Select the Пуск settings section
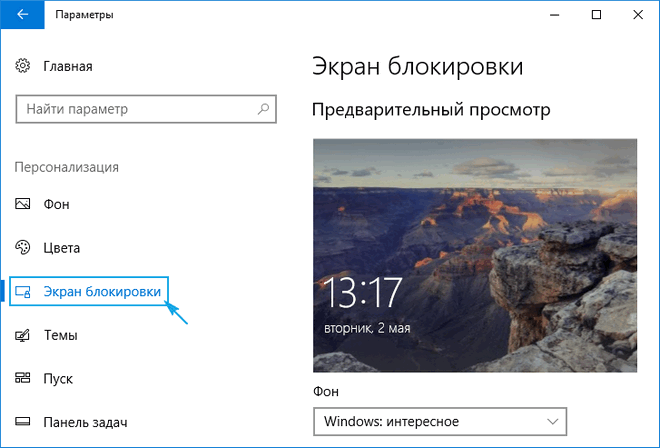Image resolution: width=660 pixels, height=448 pixels. pos(59,379)
